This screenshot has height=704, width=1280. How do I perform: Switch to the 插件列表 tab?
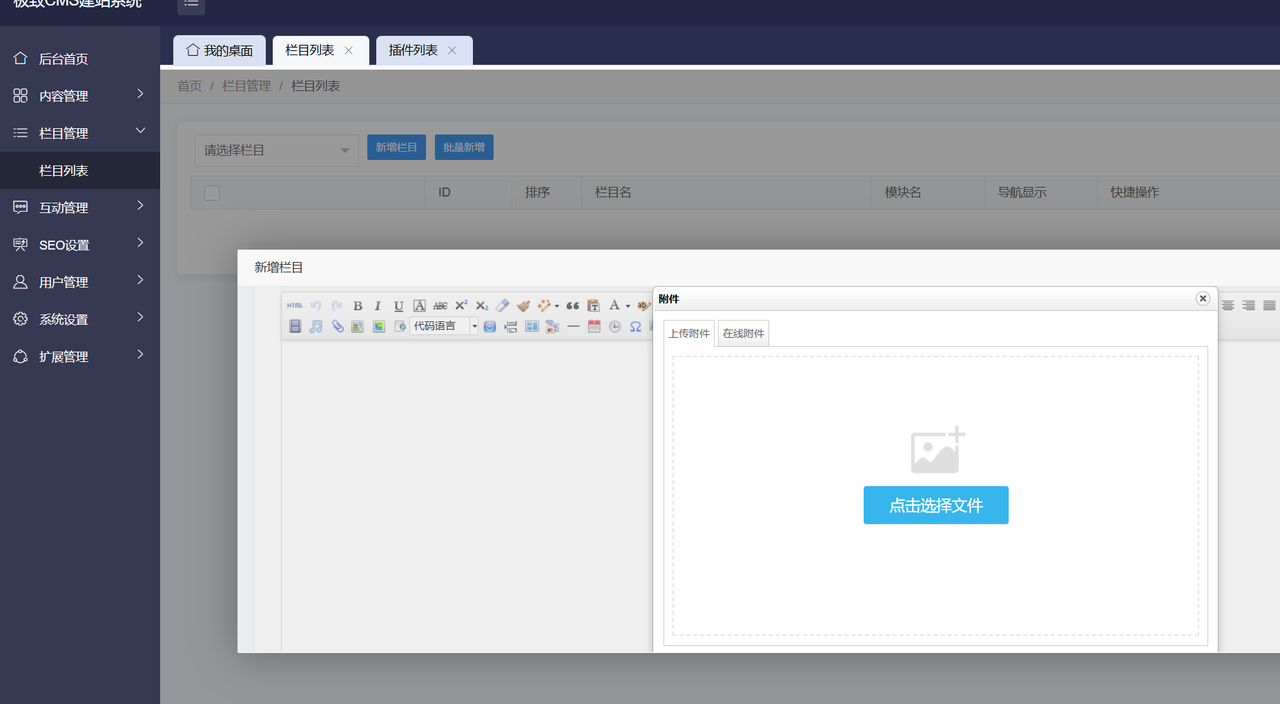coord(413,50)
